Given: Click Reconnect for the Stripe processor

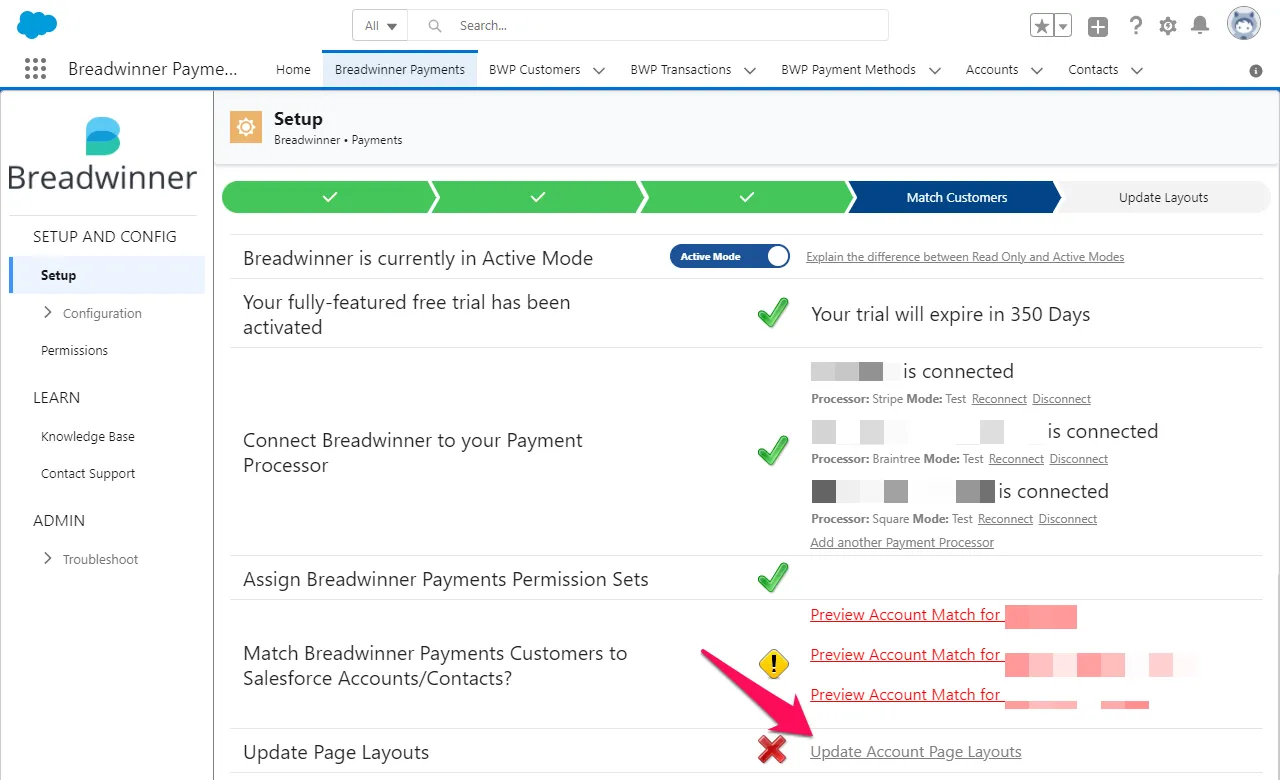Looking at the screenshot, I should click(999, 399).
